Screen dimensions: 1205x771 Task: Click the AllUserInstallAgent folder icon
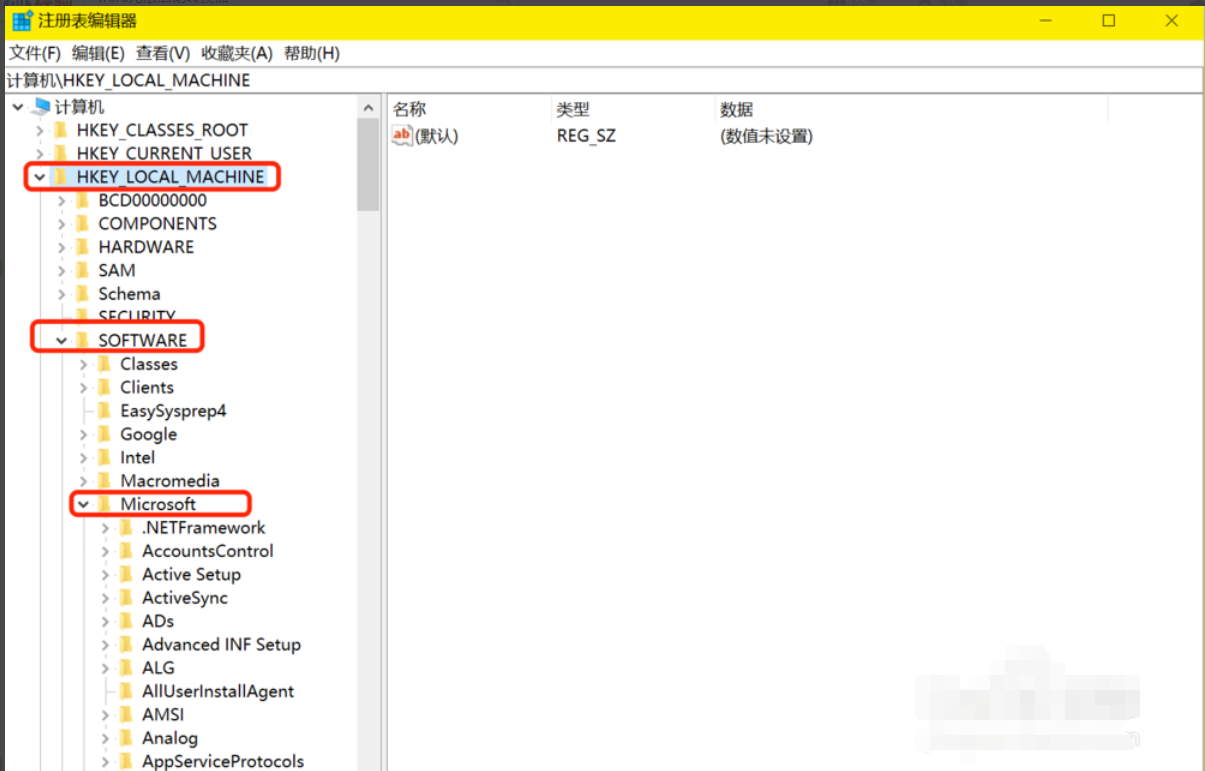(x=127, y=691)
